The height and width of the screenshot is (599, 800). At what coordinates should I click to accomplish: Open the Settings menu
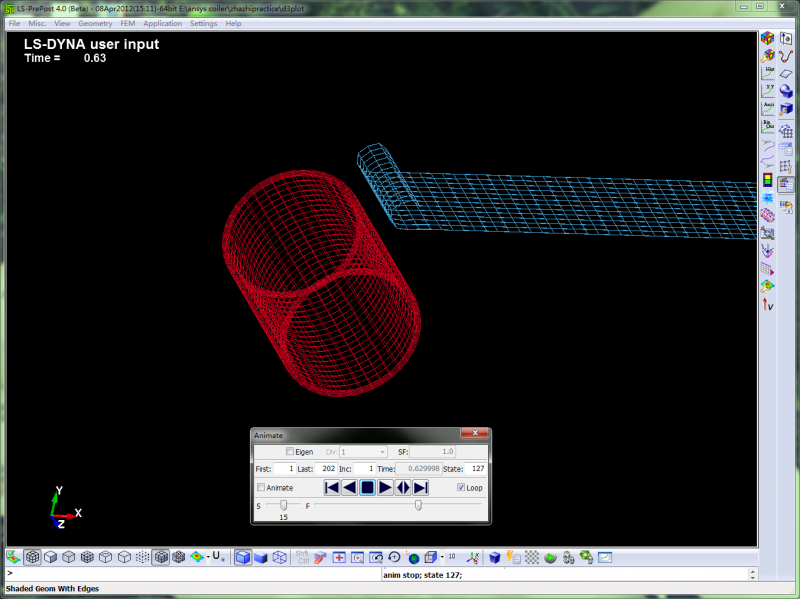[203, 23]
